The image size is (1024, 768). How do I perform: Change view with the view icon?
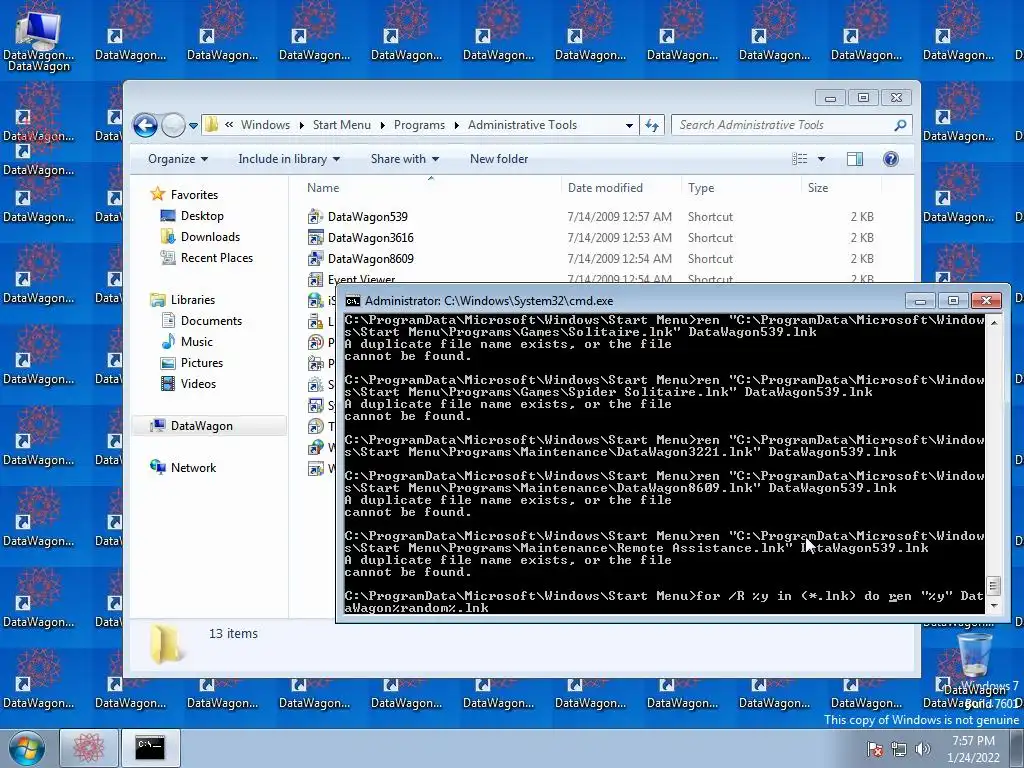[799, 159]
